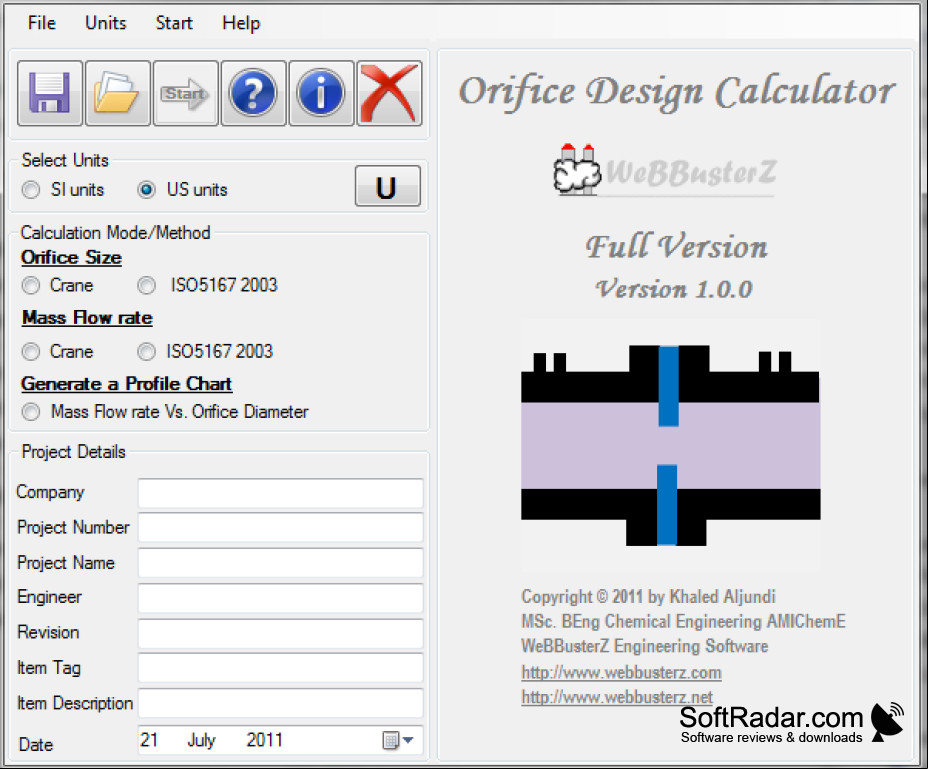
Task: Click the 'Copyright © 2011 by Khaled Aljundi' text
Action: 648,597
